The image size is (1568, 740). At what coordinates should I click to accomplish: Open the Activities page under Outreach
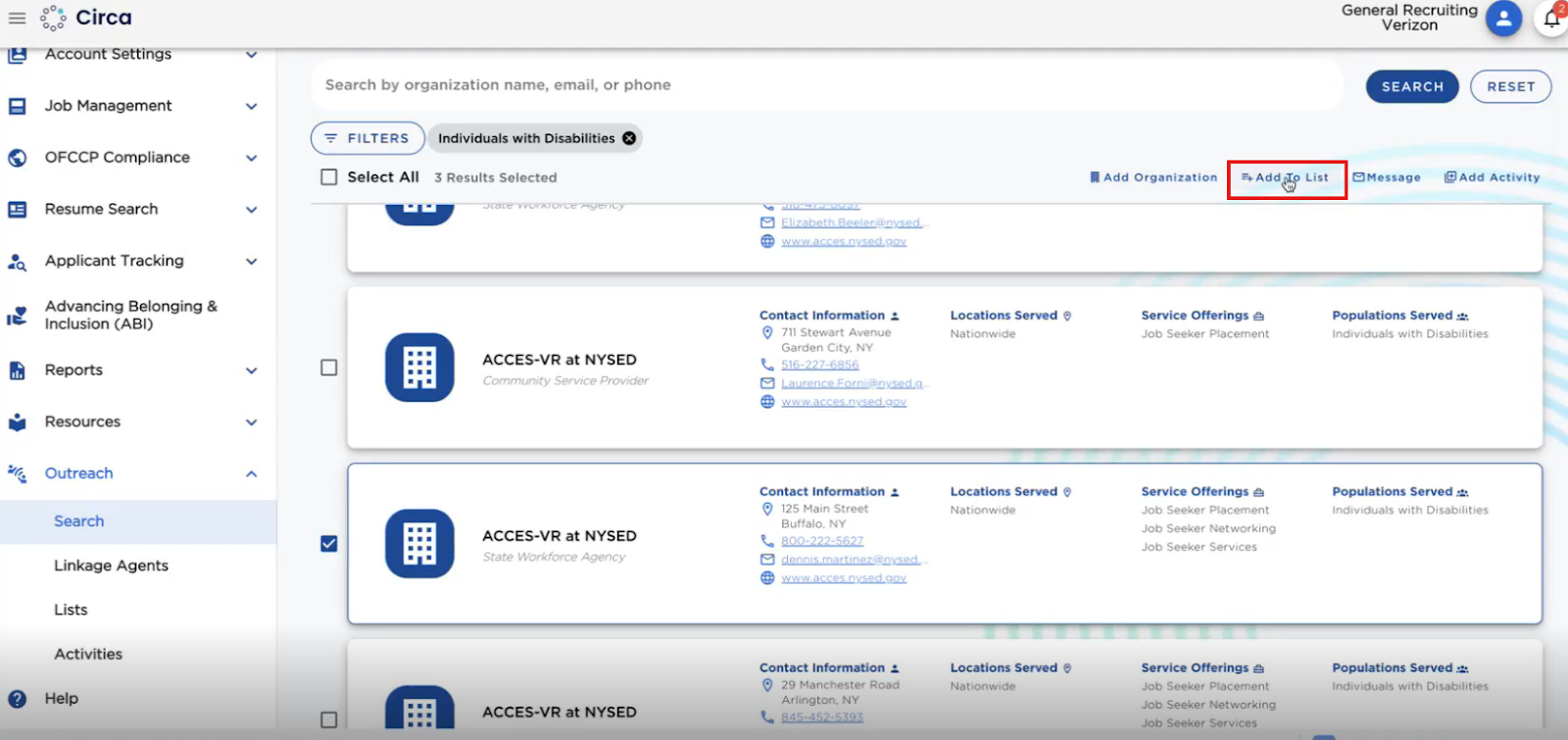tap(88, 654)
